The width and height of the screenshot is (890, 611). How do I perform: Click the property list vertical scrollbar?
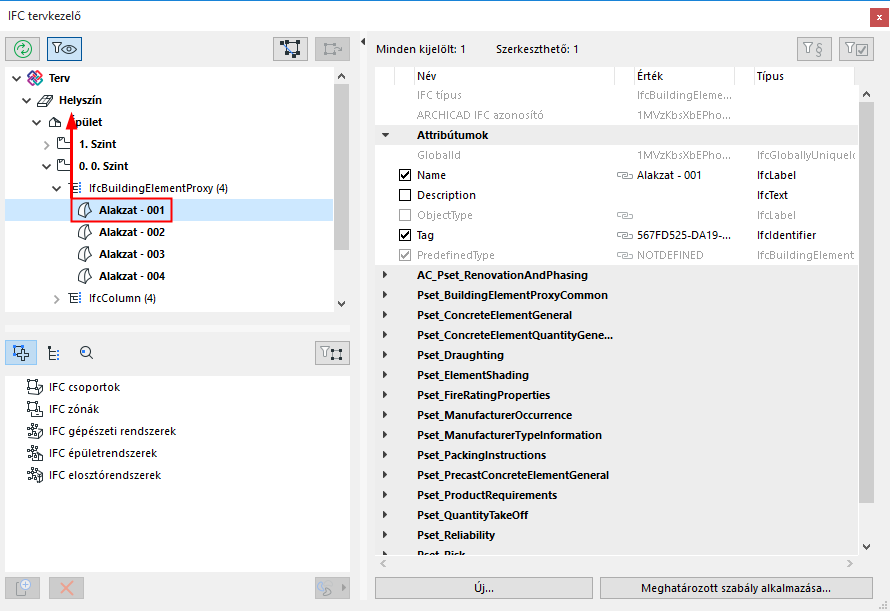pos(866,300)
